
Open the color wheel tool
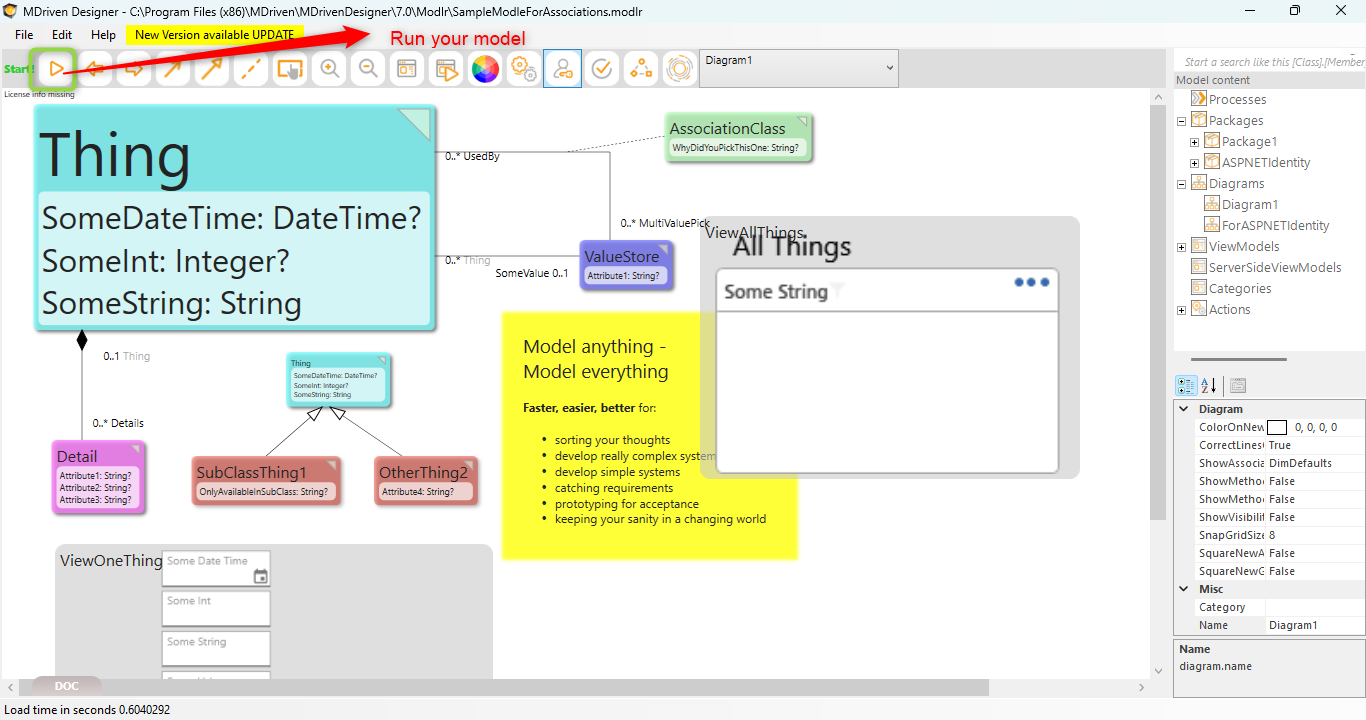[x=485, y=69]
